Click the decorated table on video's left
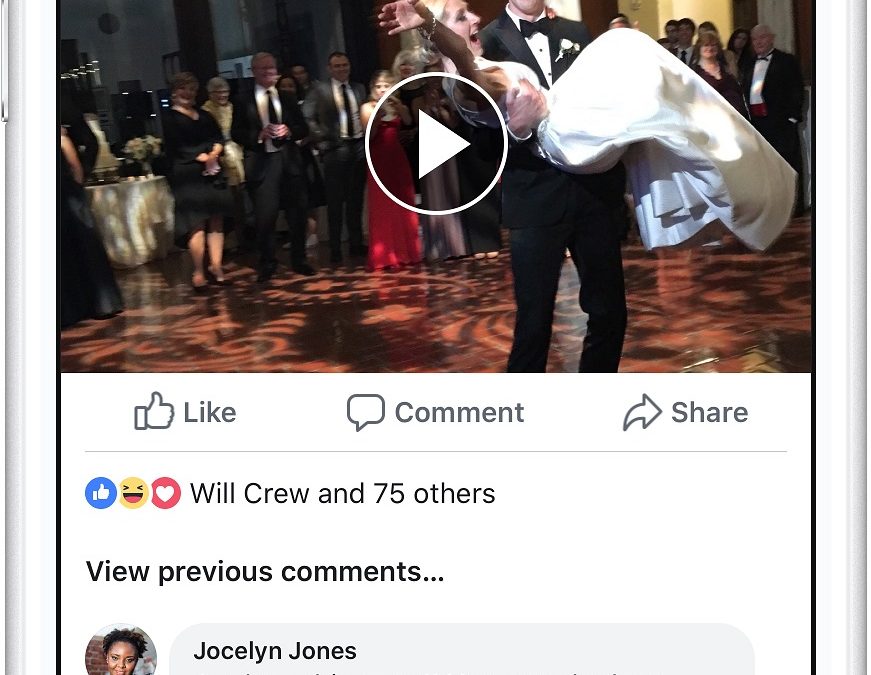The height and width of the screenshot is (675, 871). [131, 219]
